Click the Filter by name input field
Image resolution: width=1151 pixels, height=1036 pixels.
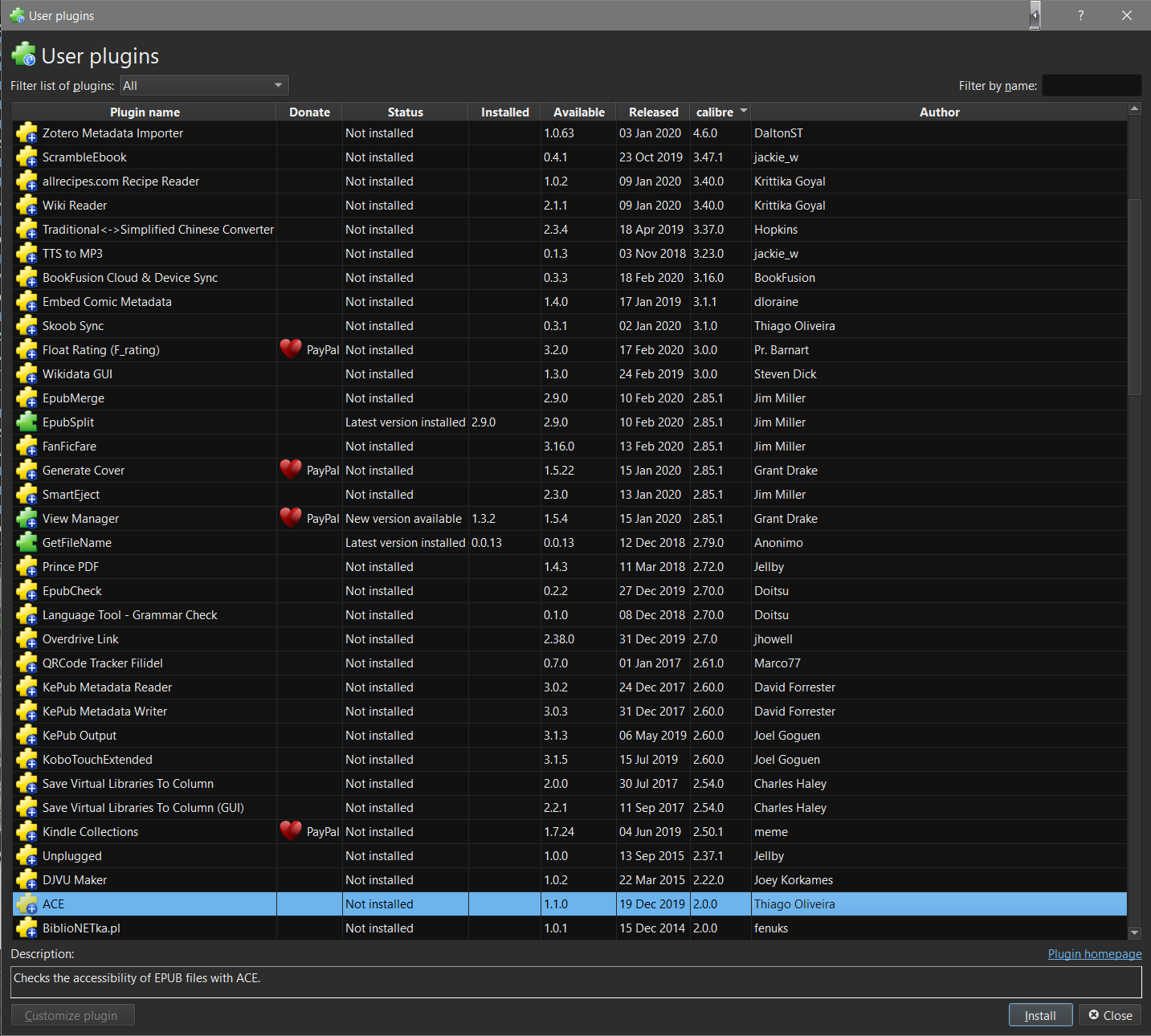1092,85
